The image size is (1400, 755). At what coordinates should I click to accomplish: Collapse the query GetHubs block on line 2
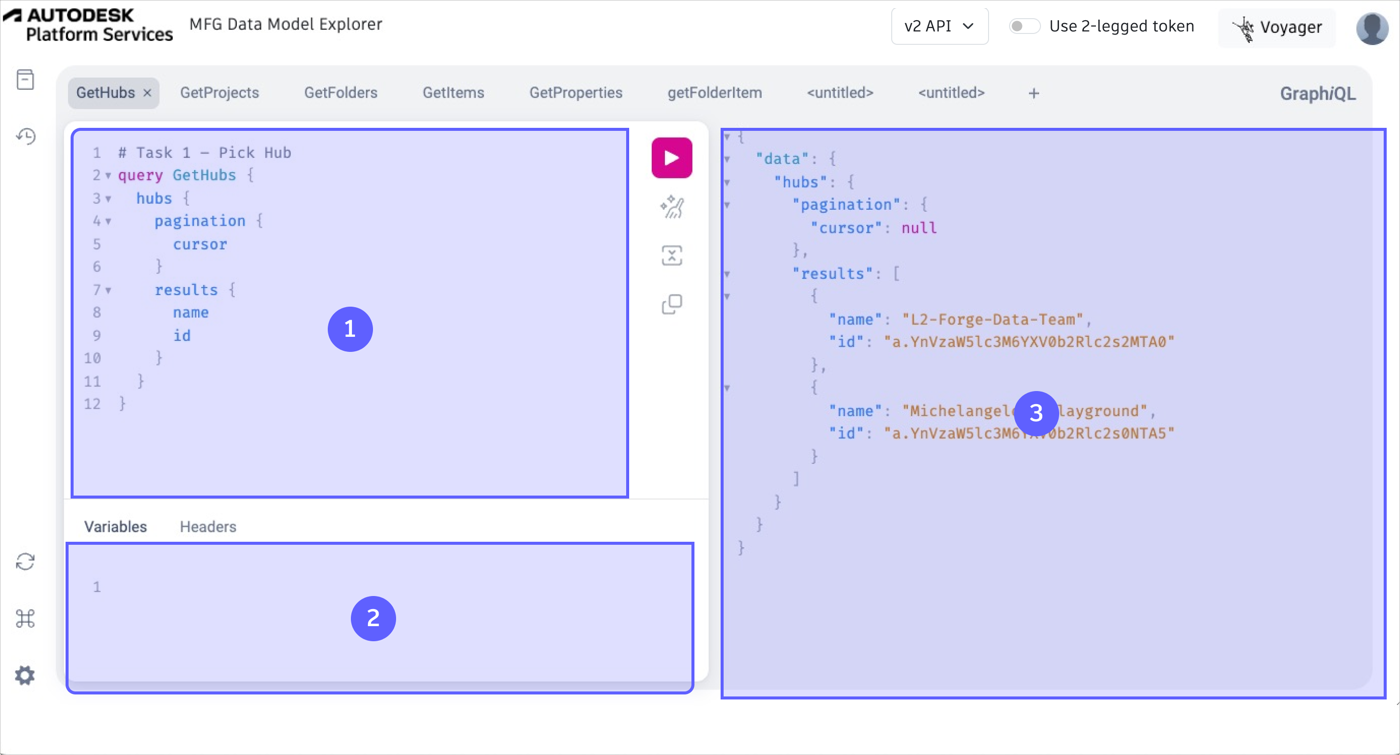108,176
